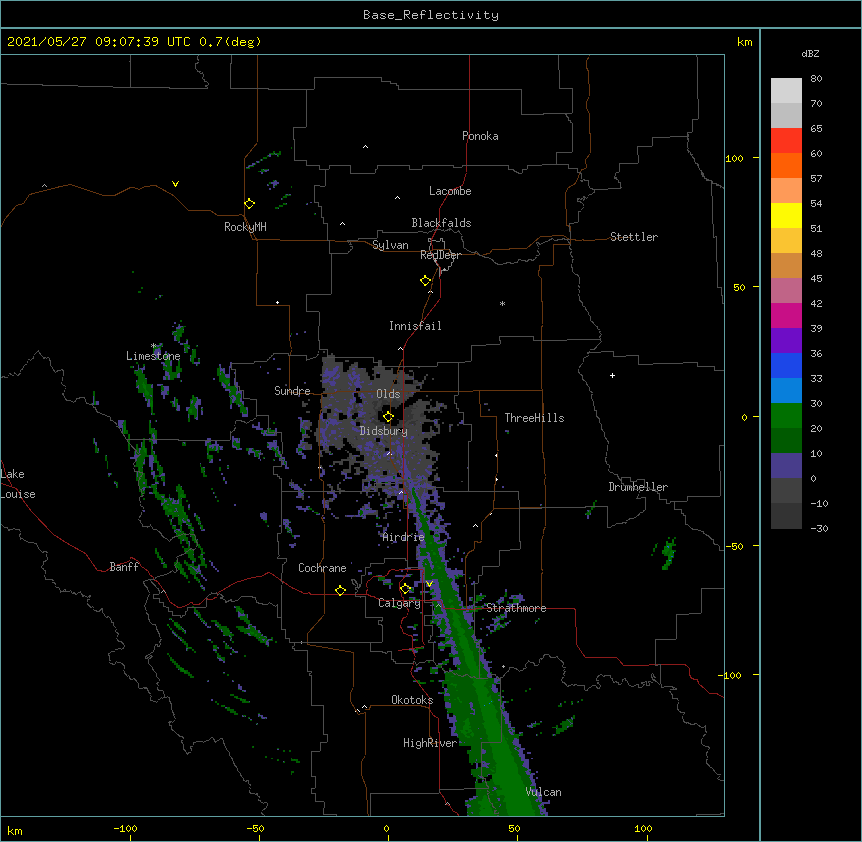Click the yellow V marker northwest of RockyMH
Image resolution: width=862 pixels, height=842 pixels.
click(x=175, y=184)
